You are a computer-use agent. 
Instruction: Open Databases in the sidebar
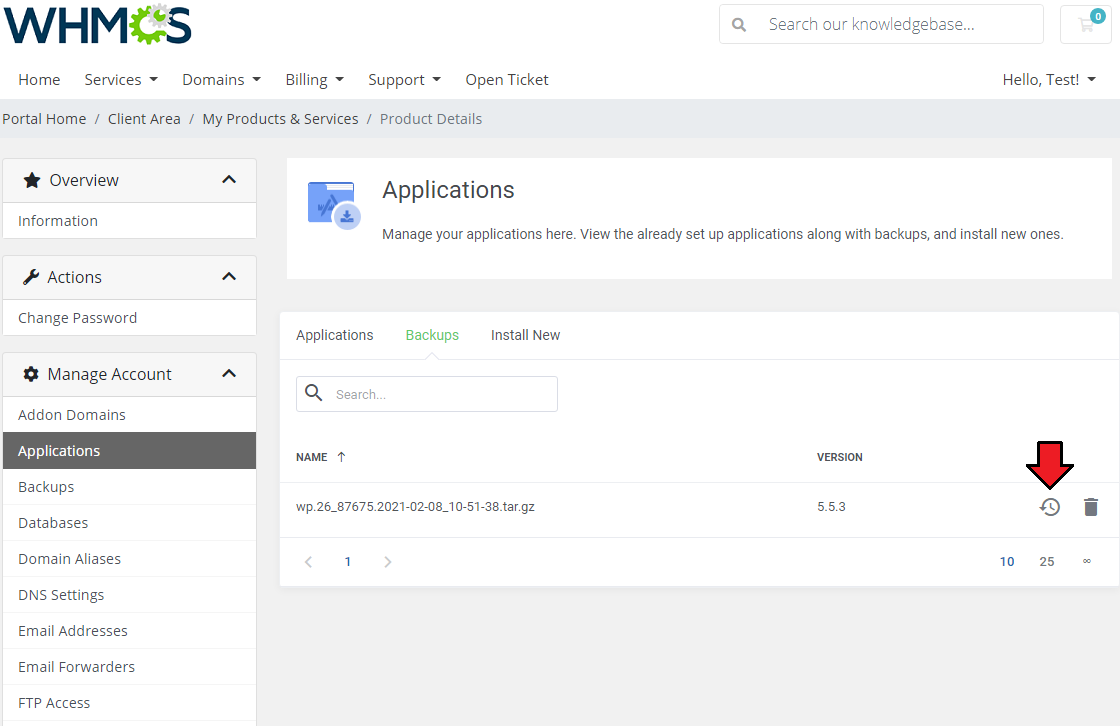129,523
